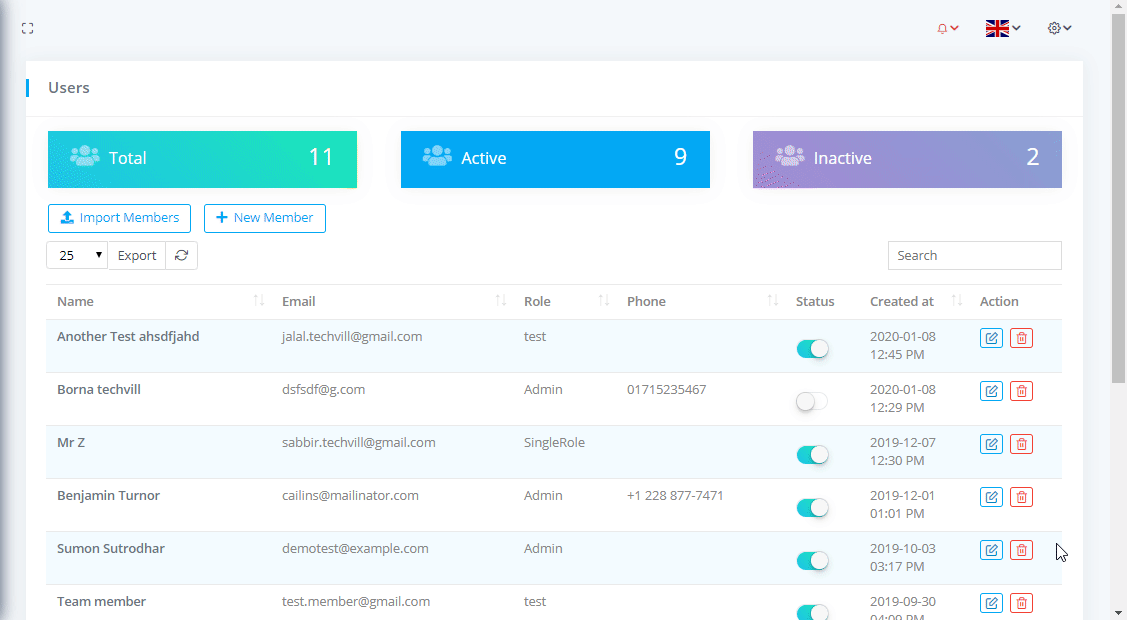Delete the Benjamin Turnor user
The width and height of the screenshot is (1127, 620).
(x=1021, y=497)
